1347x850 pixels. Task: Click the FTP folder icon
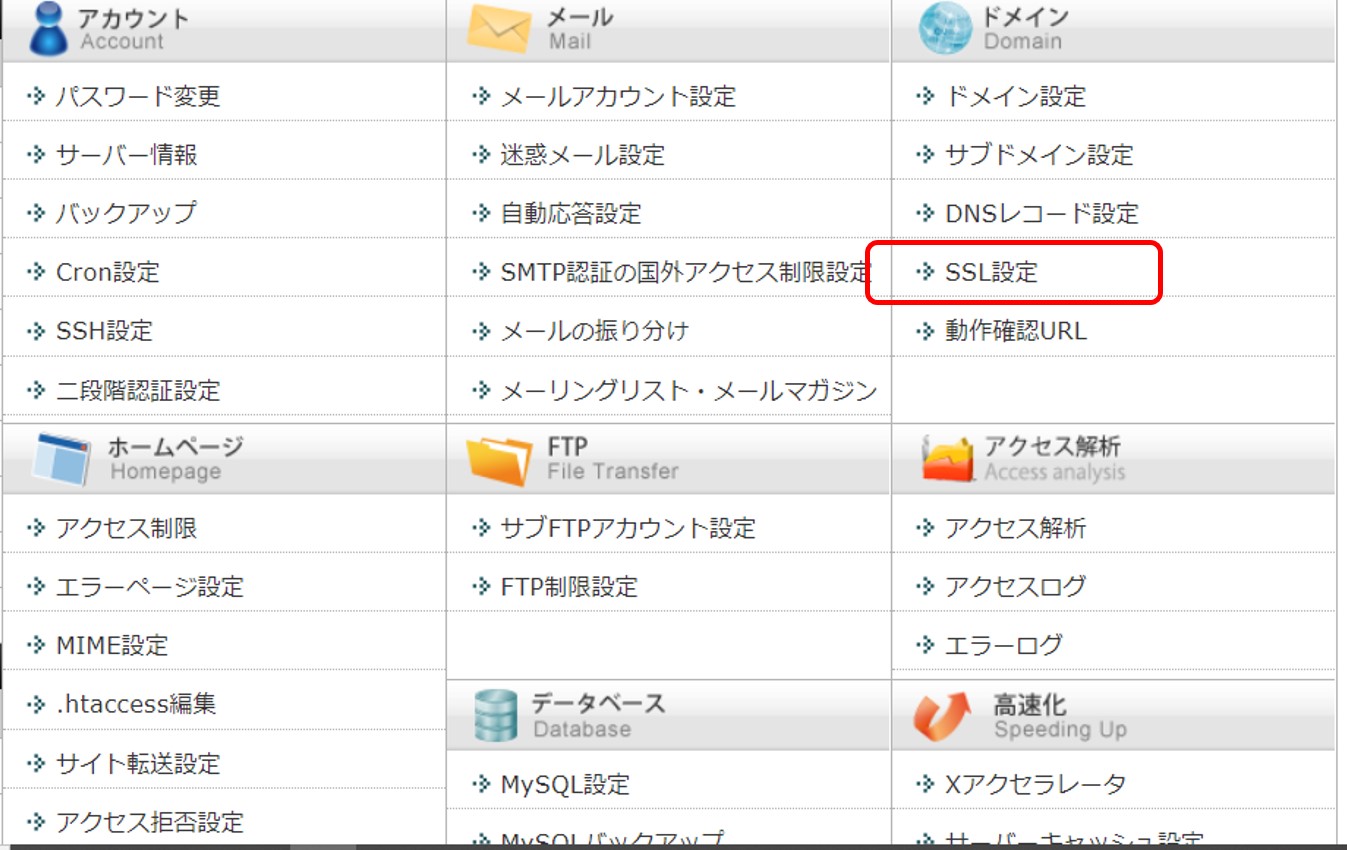coord(499,460)
